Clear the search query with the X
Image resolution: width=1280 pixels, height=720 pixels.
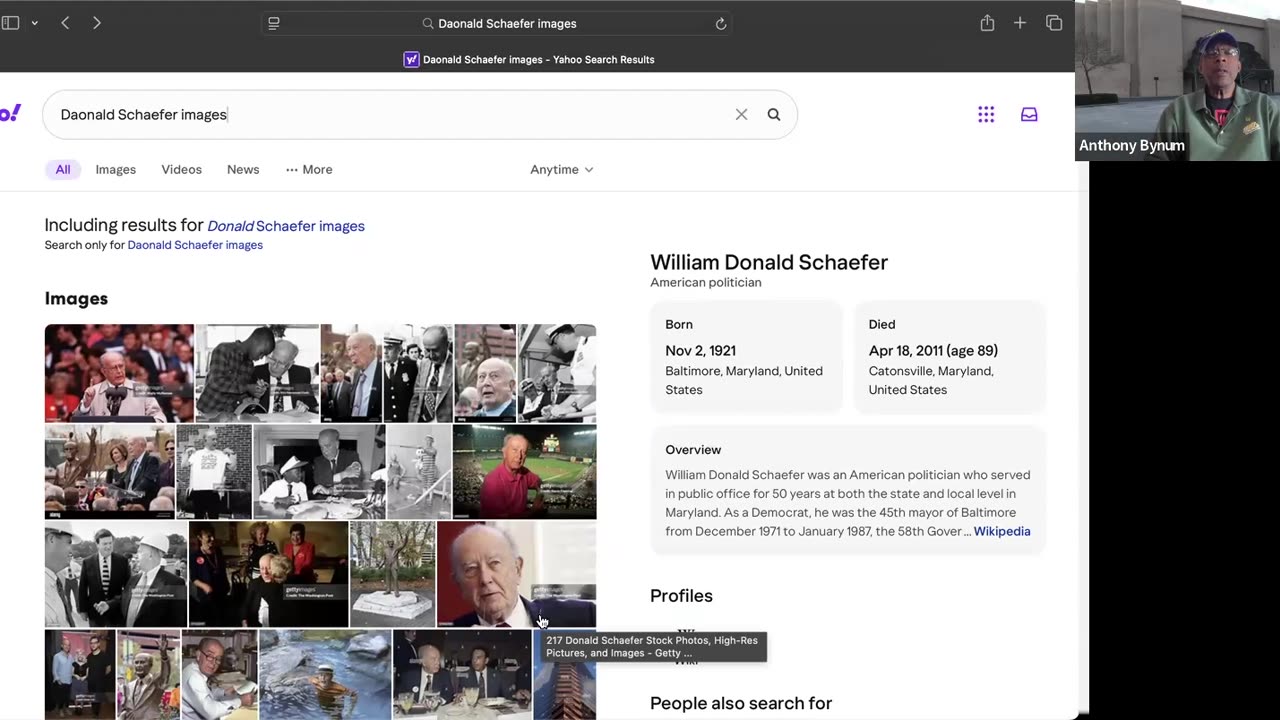pyautogui.click(x=741, y=114)
